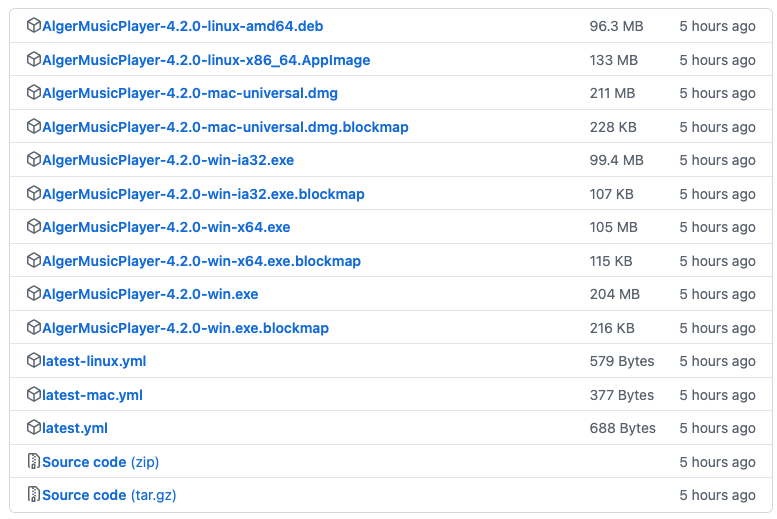This screenshot has height=519, width=777.
Task: Click timestamp in the Source code (zip) row
Action: click(718, 462)
